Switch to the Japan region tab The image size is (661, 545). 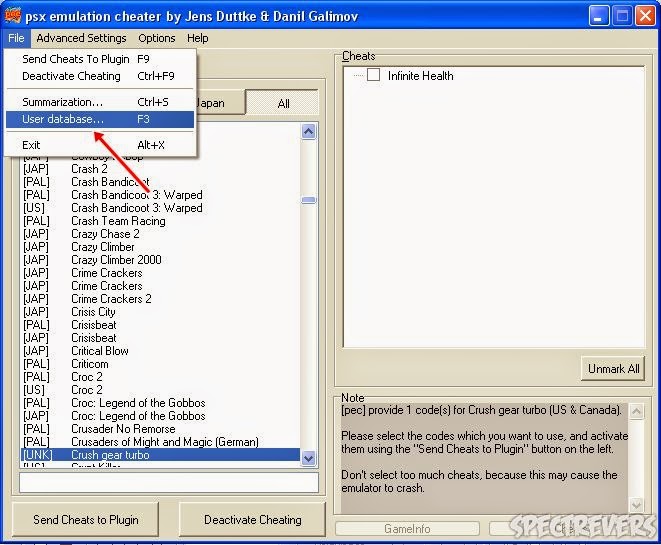click(x=220, y=103)
